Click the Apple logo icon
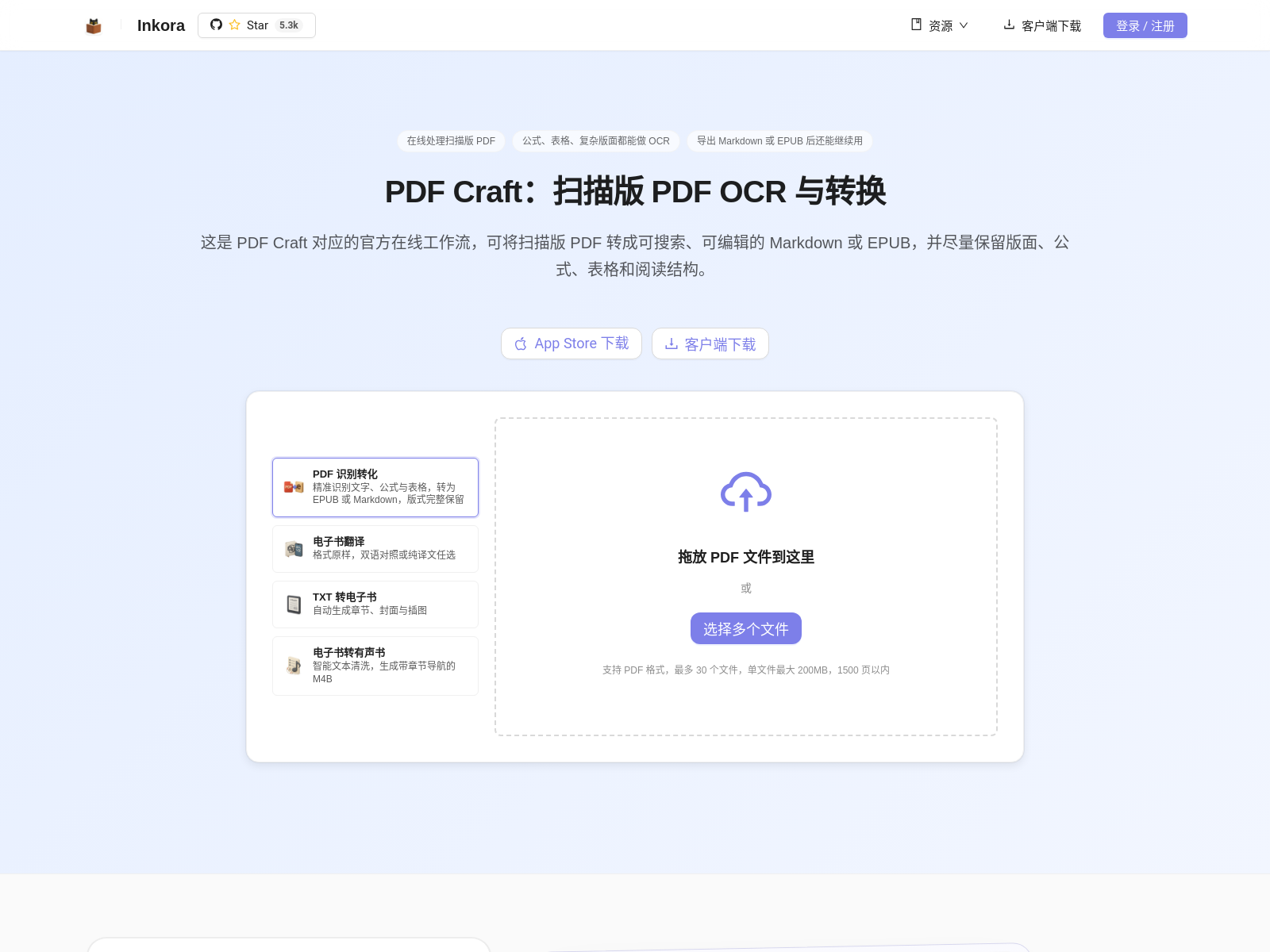 tap(521, 344)
